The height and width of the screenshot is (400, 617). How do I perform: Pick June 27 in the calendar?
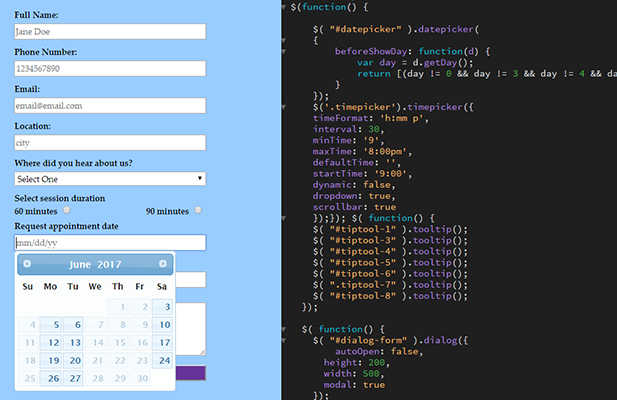pyautogui.click(x=73, y=378)
